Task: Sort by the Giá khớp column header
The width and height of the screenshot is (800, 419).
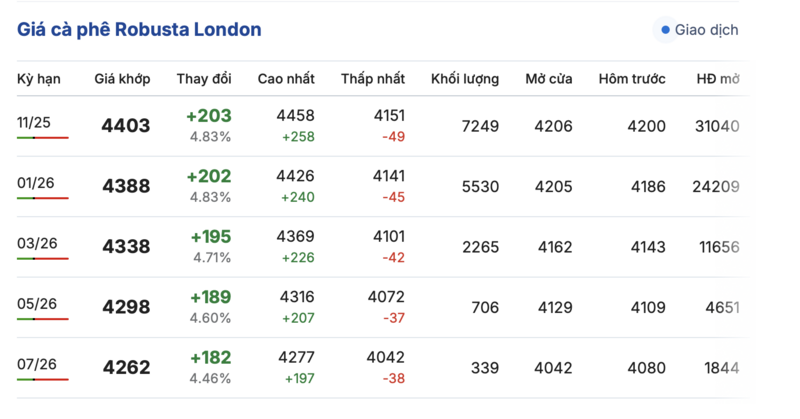Action: pyautogui.click(x=126, y=79)
